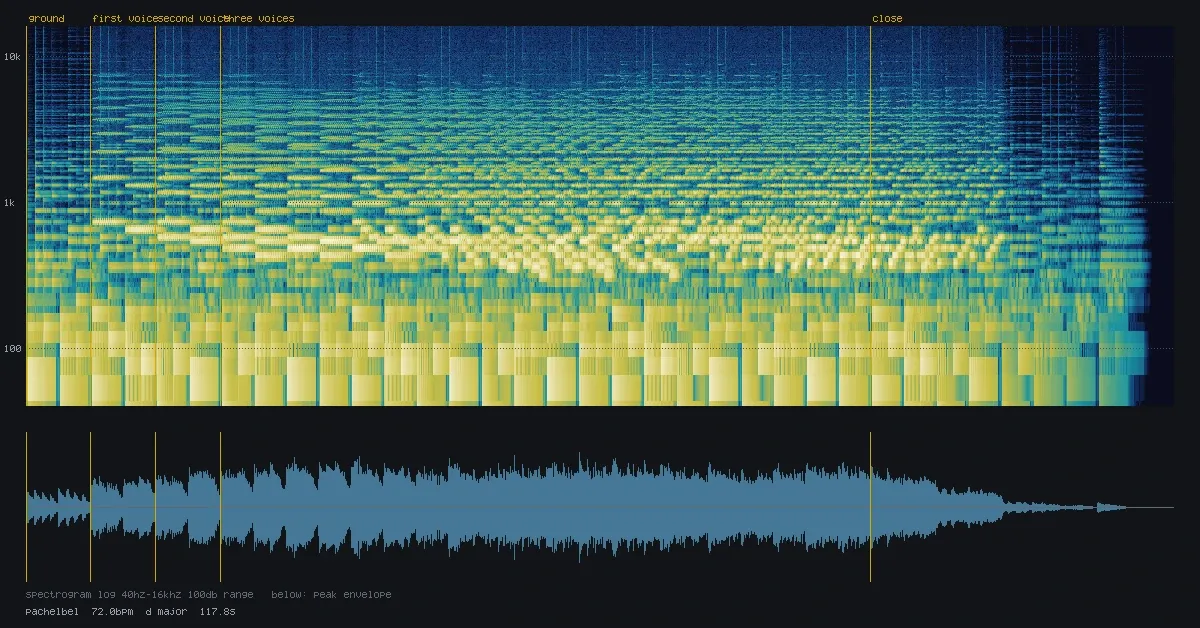Click the 100 frequency axis label

coord(12,349)
